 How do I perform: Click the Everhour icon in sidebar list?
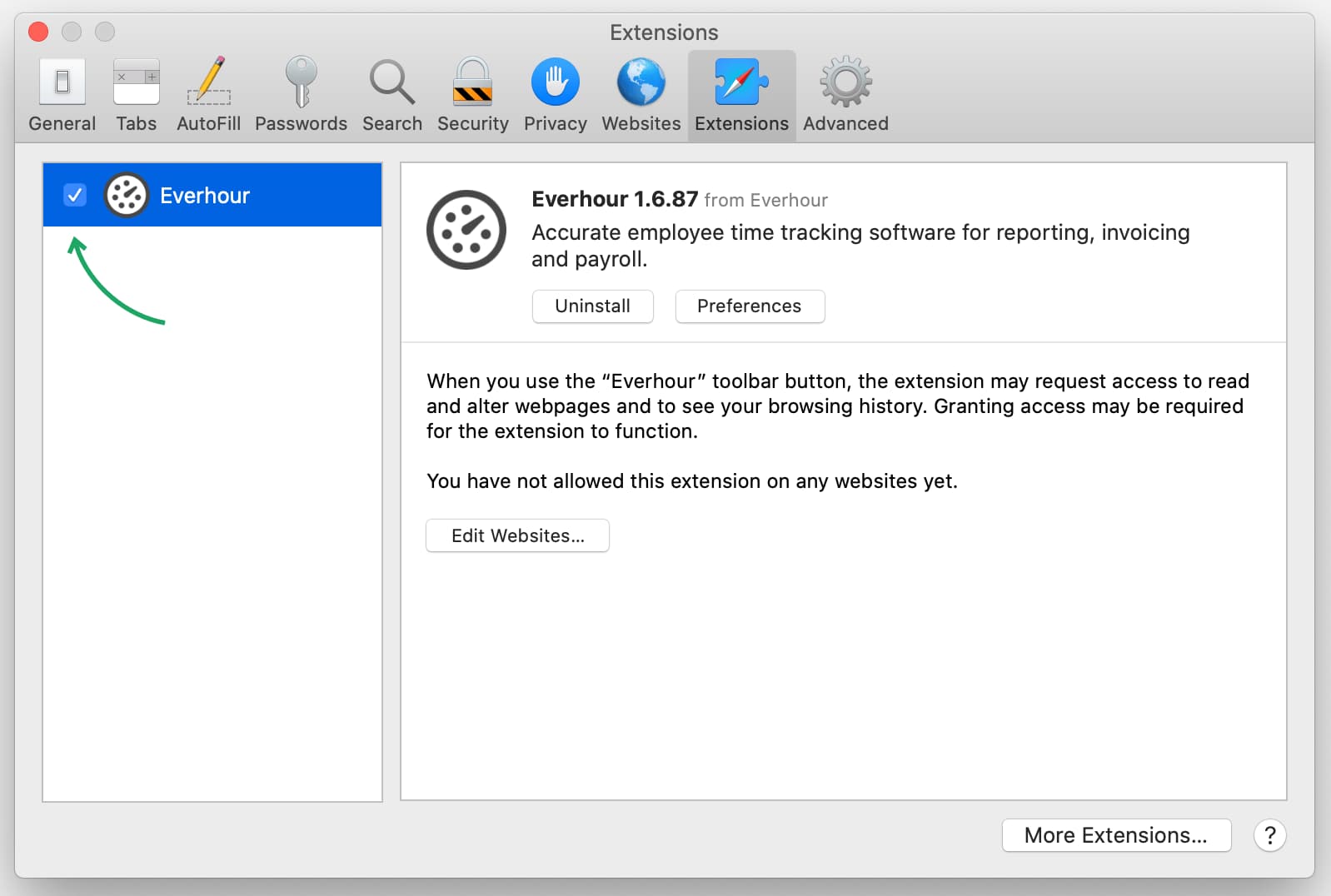tap(127, 195)
